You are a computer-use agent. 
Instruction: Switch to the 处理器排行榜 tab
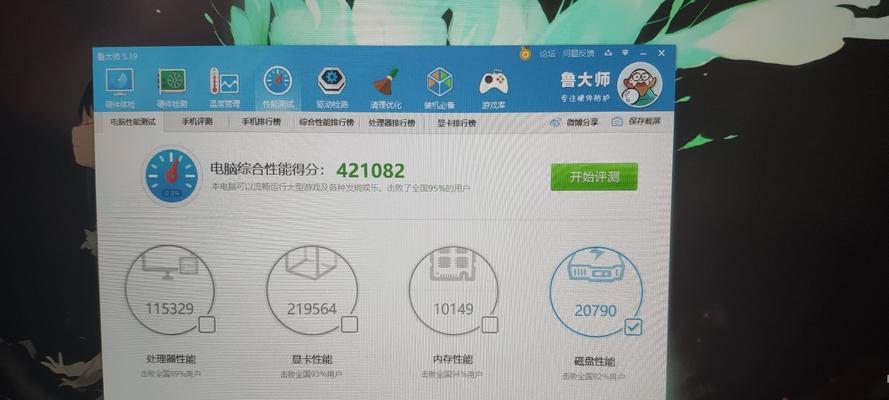[x=391, y=123]
